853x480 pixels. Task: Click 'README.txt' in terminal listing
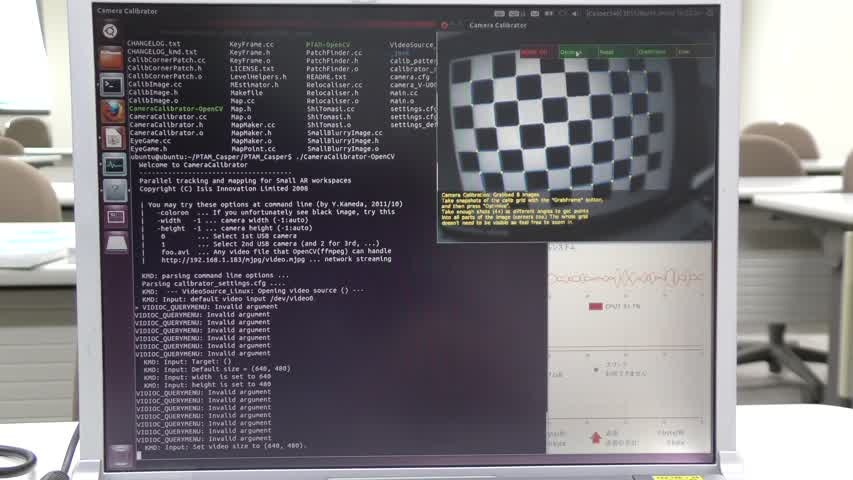pos(326,77)
